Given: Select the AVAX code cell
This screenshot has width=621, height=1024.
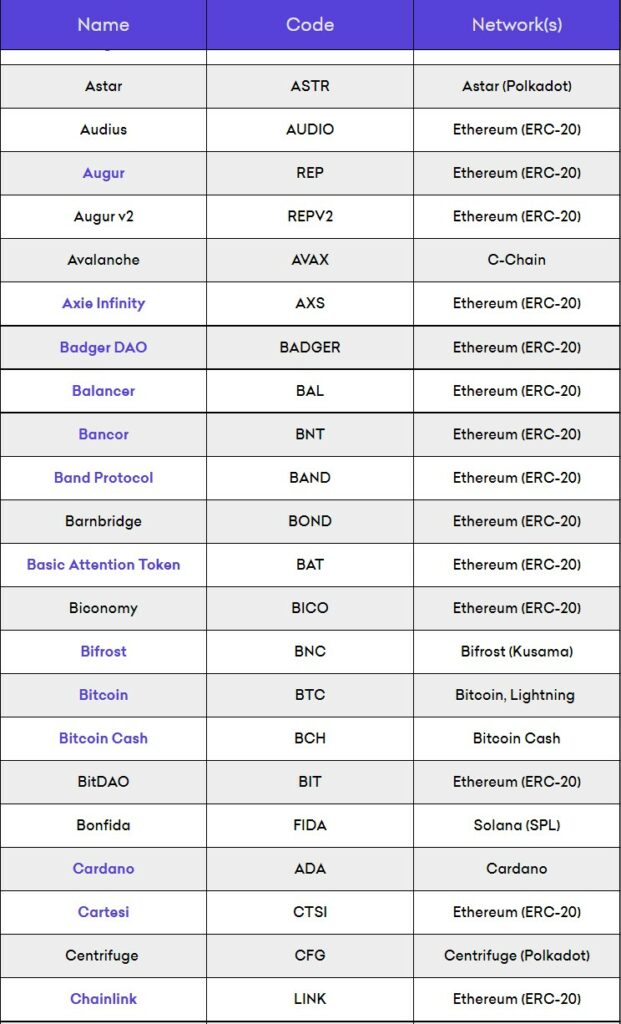Looking at the screenshot, I should 310,260.
